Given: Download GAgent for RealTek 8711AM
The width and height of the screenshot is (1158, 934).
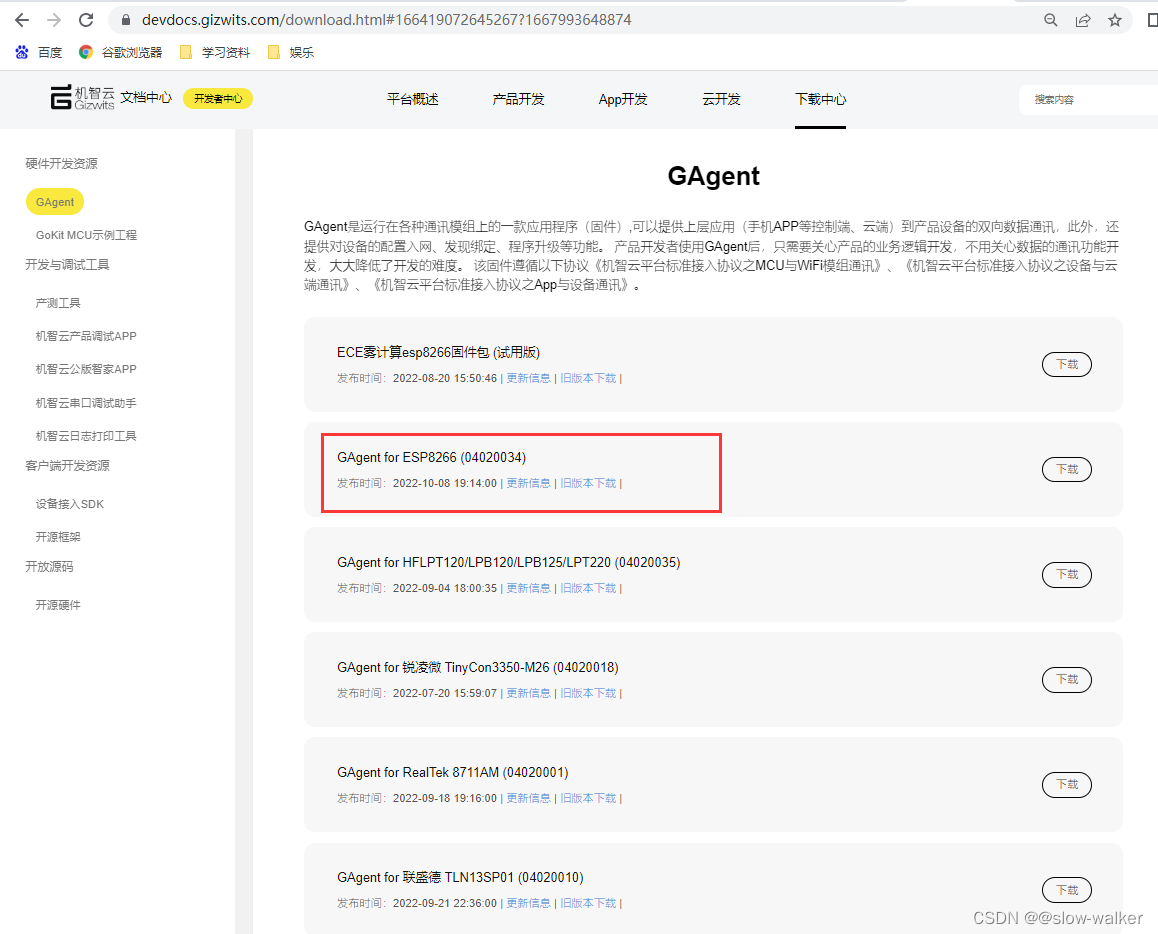Looking at the screenshot, I should click(1066, 784).
